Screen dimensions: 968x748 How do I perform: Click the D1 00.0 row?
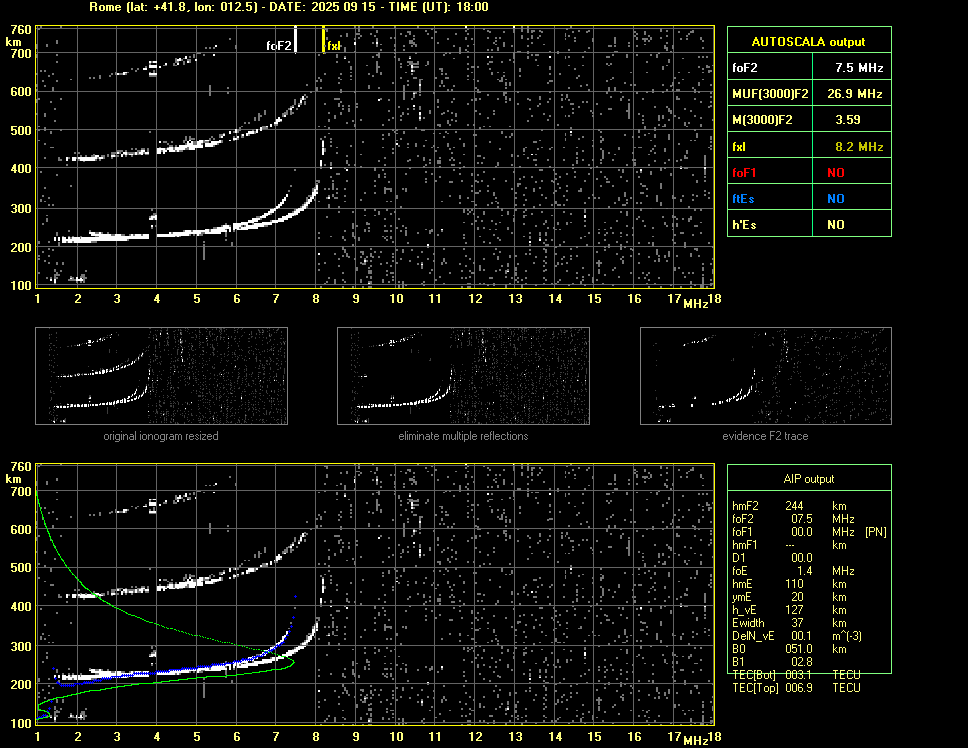(772, 558)
